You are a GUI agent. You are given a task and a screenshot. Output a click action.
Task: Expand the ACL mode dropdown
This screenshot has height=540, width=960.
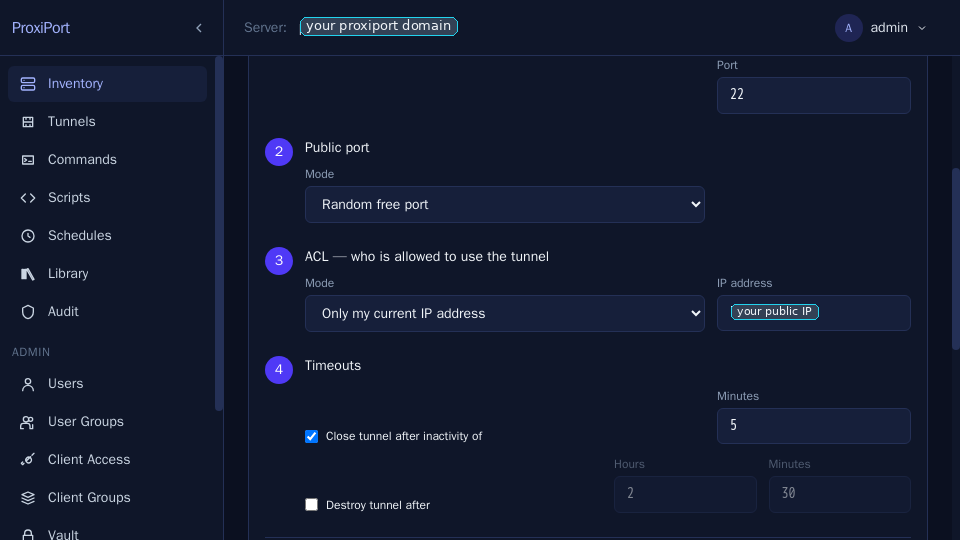pos(504,313)
